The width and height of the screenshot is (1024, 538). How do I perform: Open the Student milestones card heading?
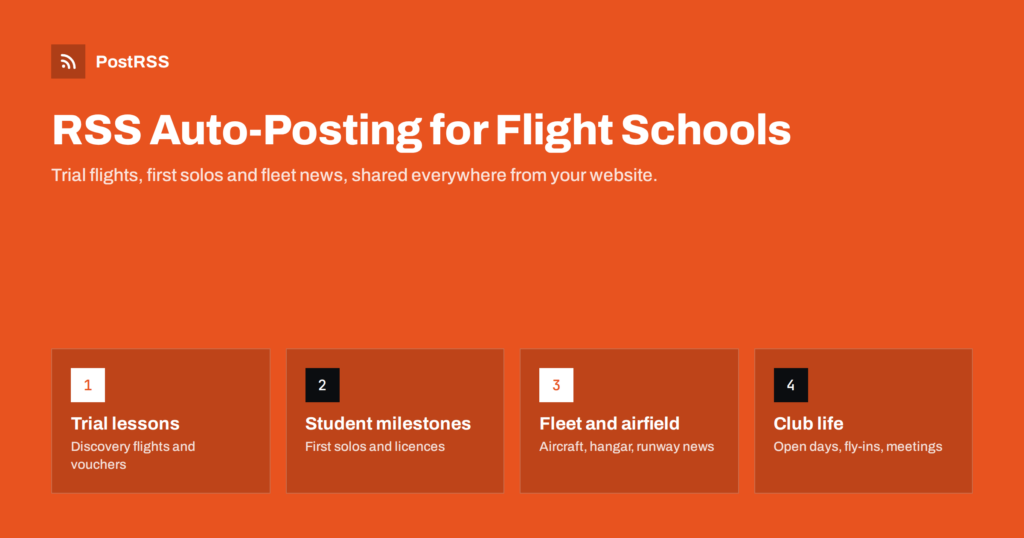point(388,423)
